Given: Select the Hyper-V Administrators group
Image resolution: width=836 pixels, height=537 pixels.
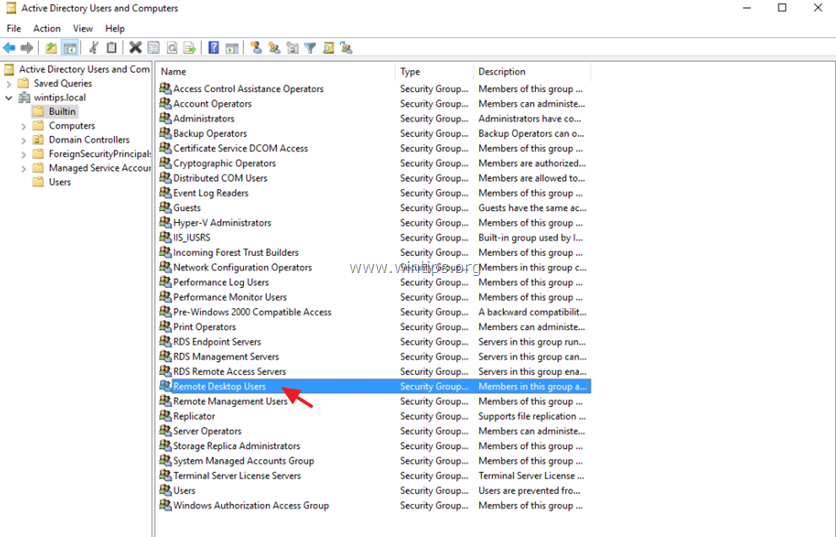Looking at the screenshot, I should (375, 222).
